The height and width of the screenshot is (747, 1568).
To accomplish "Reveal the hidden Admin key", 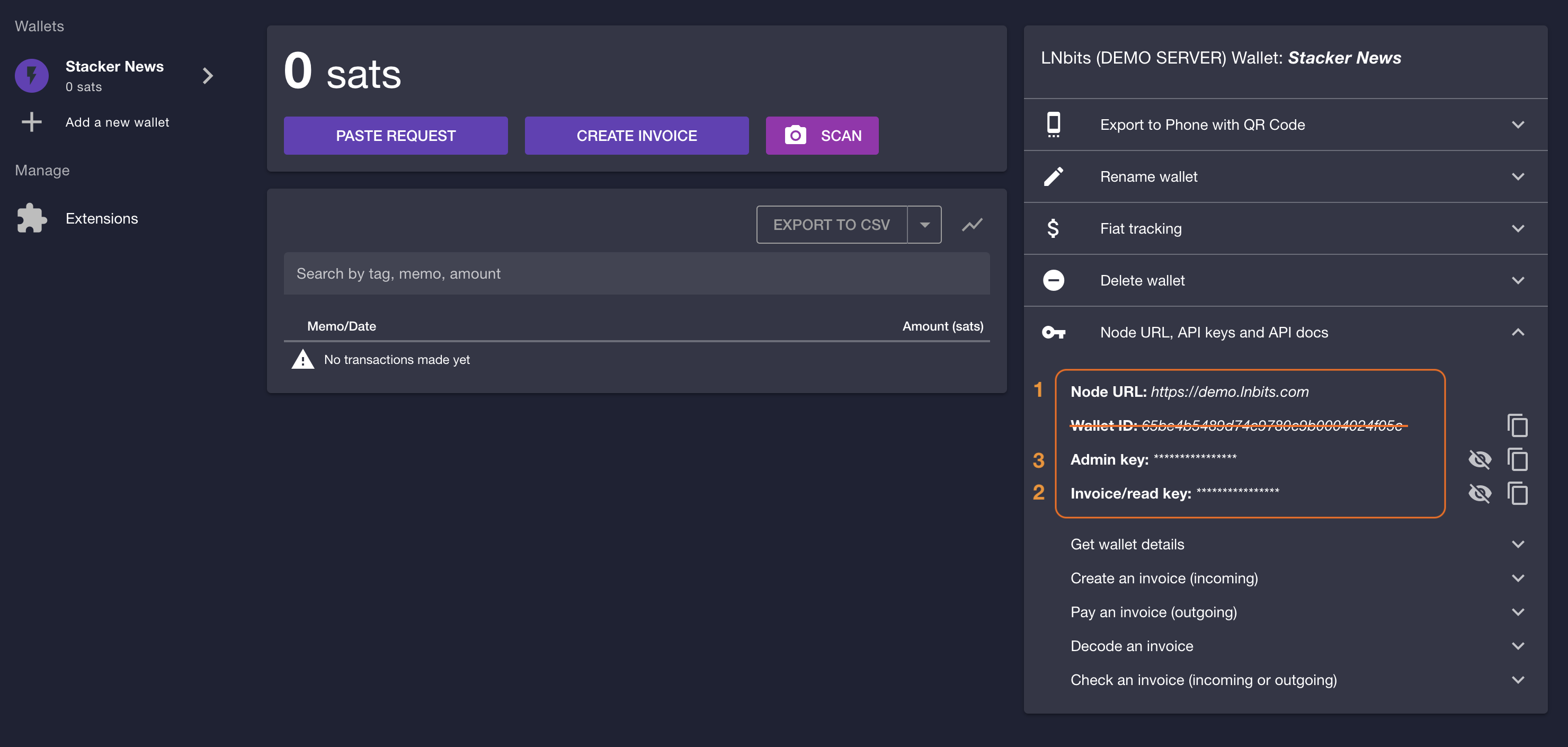I will click(1480, 459).
